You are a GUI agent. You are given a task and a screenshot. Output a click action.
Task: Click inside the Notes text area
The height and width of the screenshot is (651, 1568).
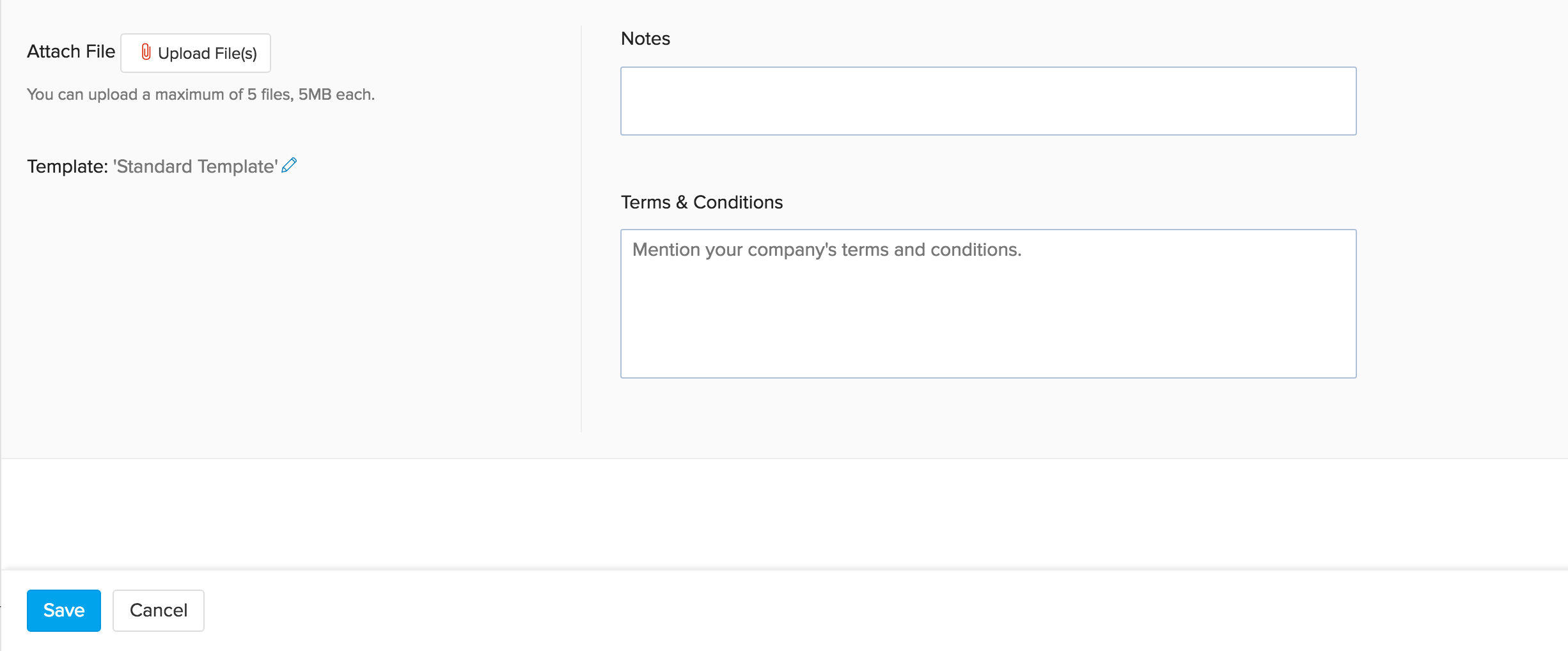[x=987, y=100]
